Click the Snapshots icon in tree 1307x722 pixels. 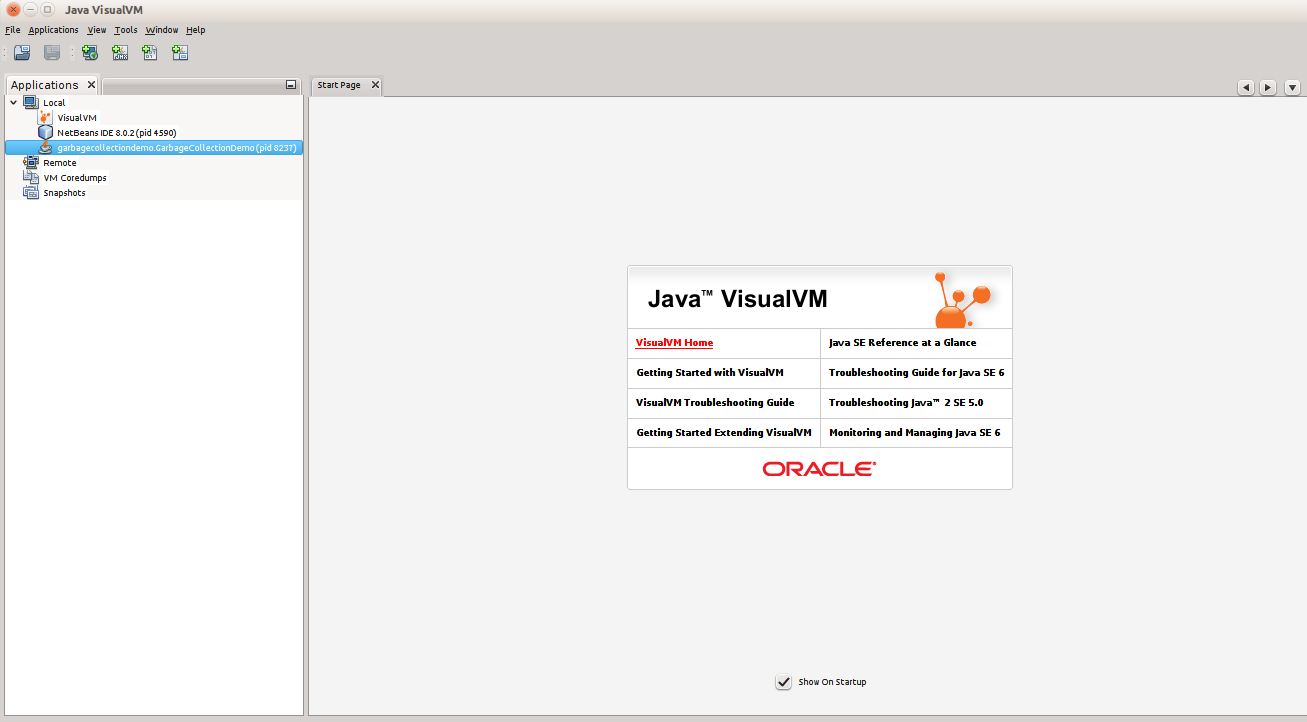(31, 192)
